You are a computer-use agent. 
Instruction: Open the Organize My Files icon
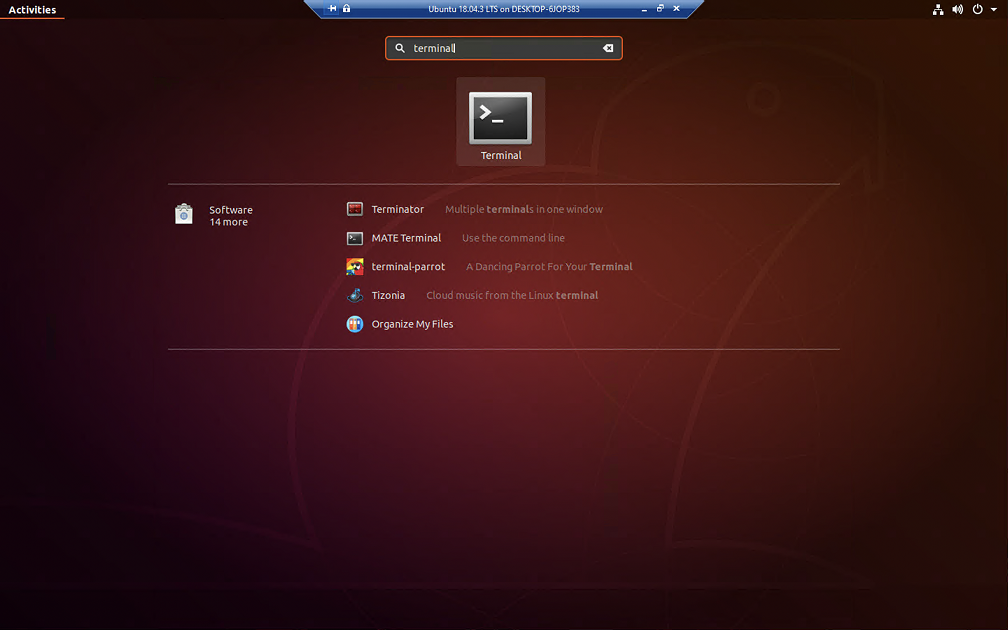pyautogui.click(x=355, y=324)
